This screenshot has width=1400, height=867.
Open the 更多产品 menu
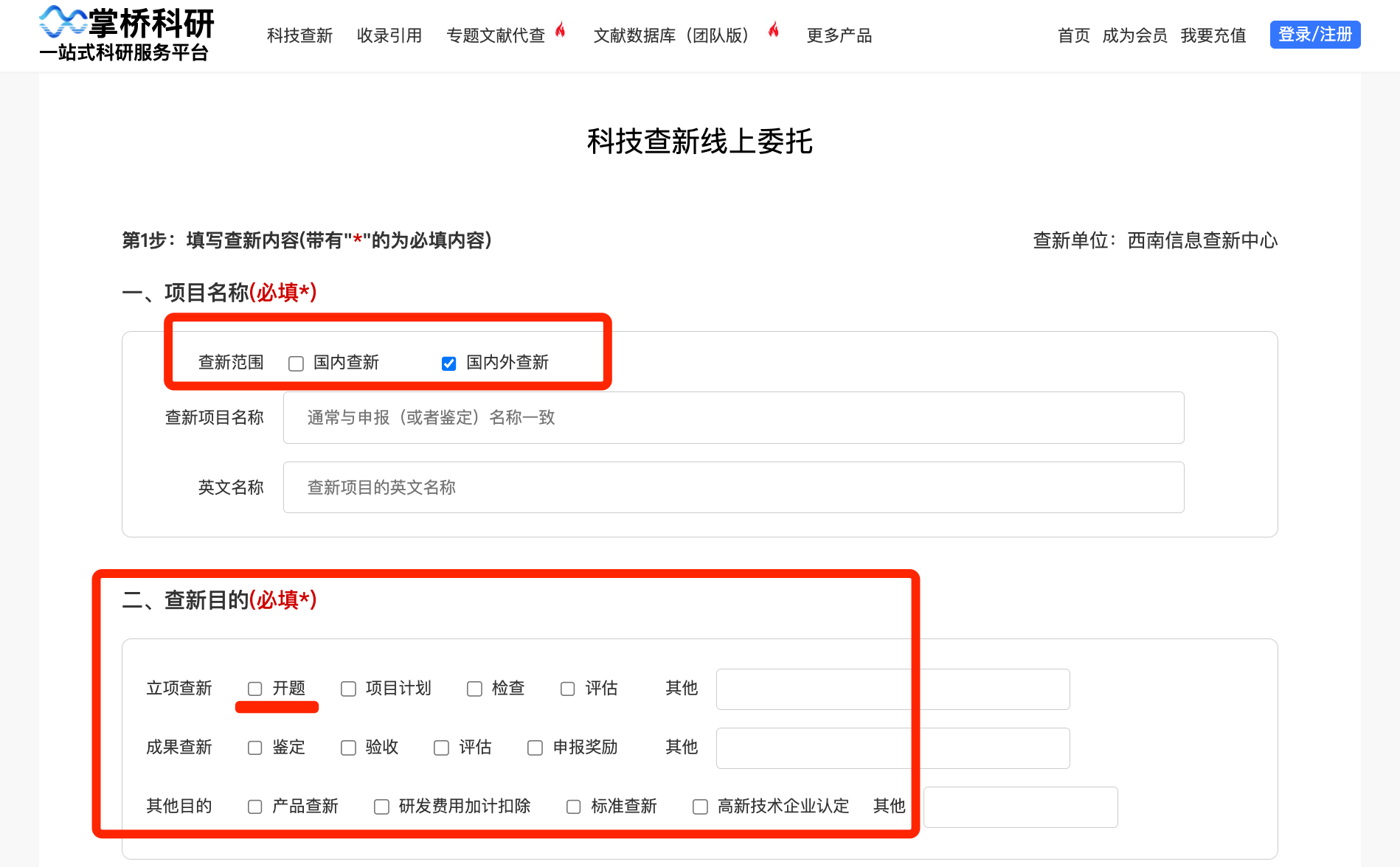(839, 35)
